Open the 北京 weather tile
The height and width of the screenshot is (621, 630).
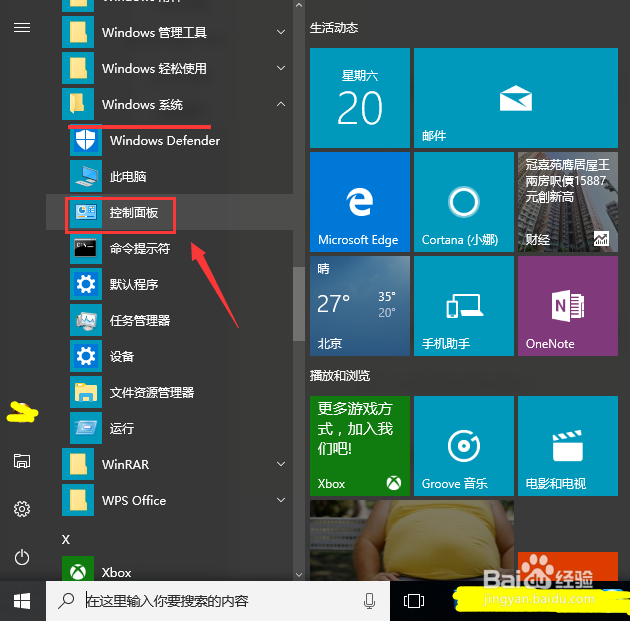360,306
